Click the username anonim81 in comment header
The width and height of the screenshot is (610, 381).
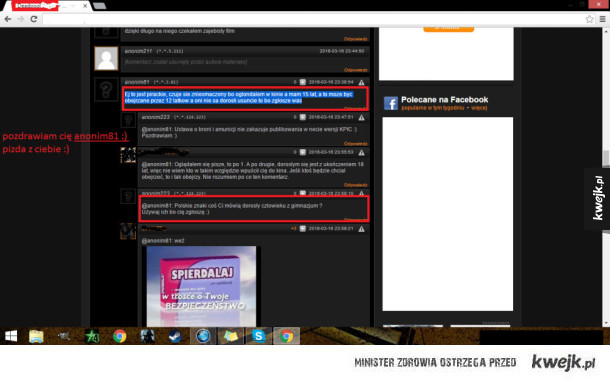click(x=137, y=82)
